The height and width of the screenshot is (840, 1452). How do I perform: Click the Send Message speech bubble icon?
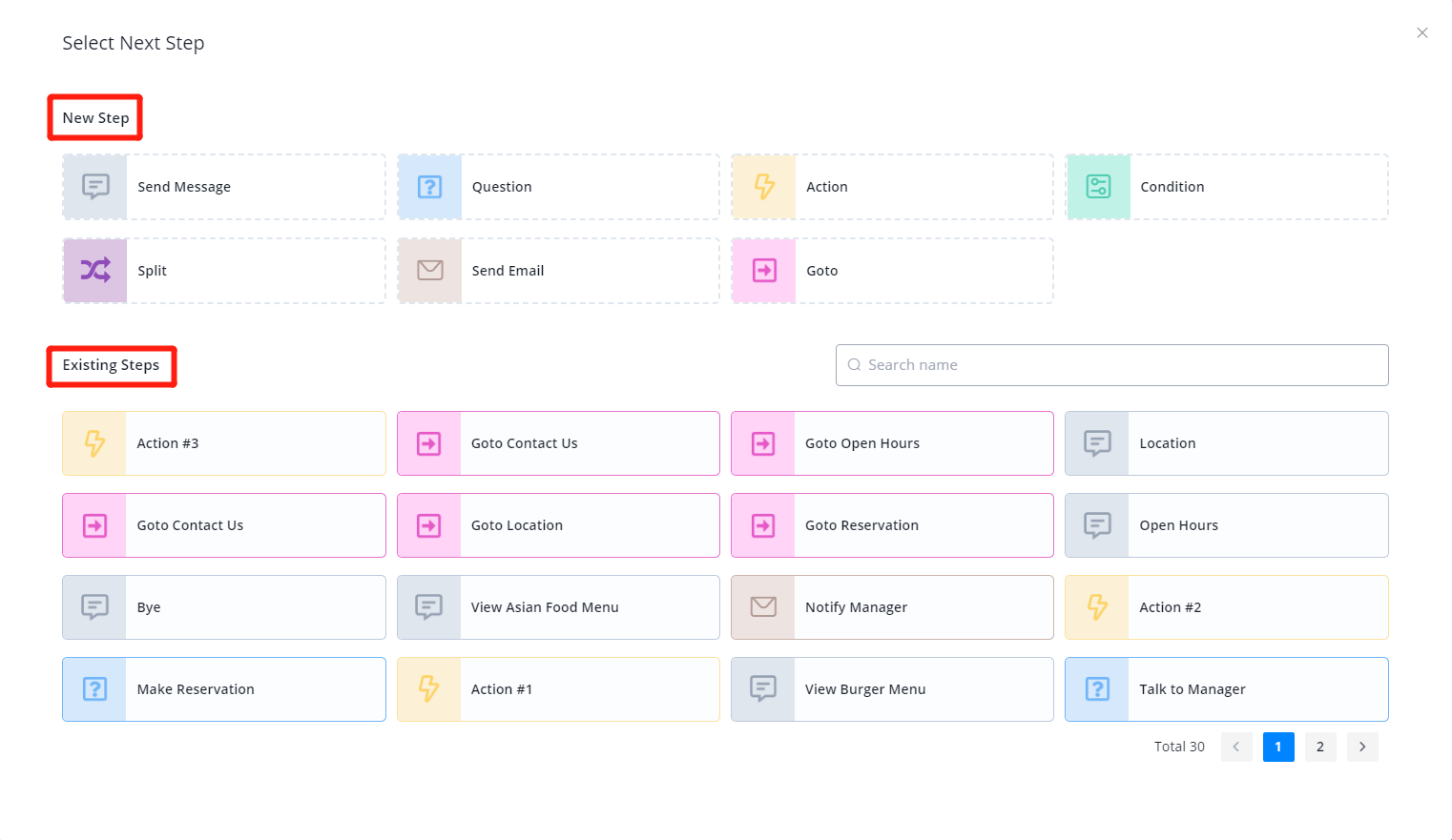pos(95,187)
